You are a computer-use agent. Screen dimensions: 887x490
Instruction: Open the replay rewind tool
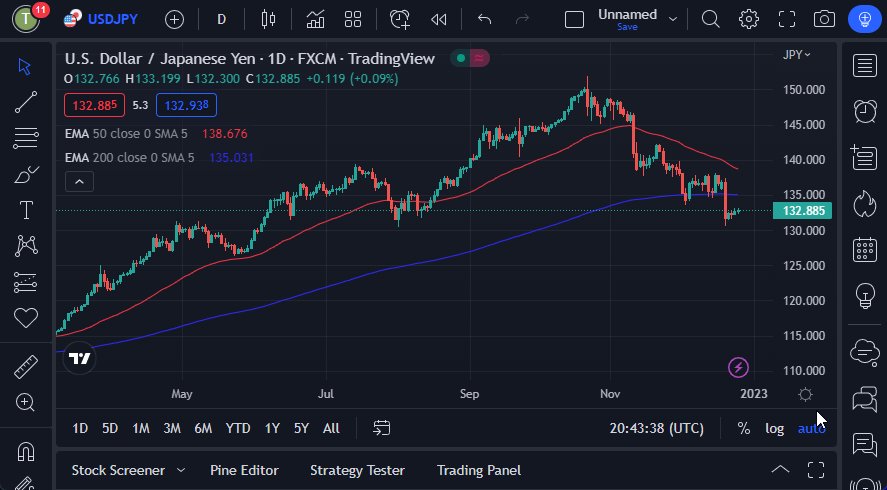(x=438, y=19)
